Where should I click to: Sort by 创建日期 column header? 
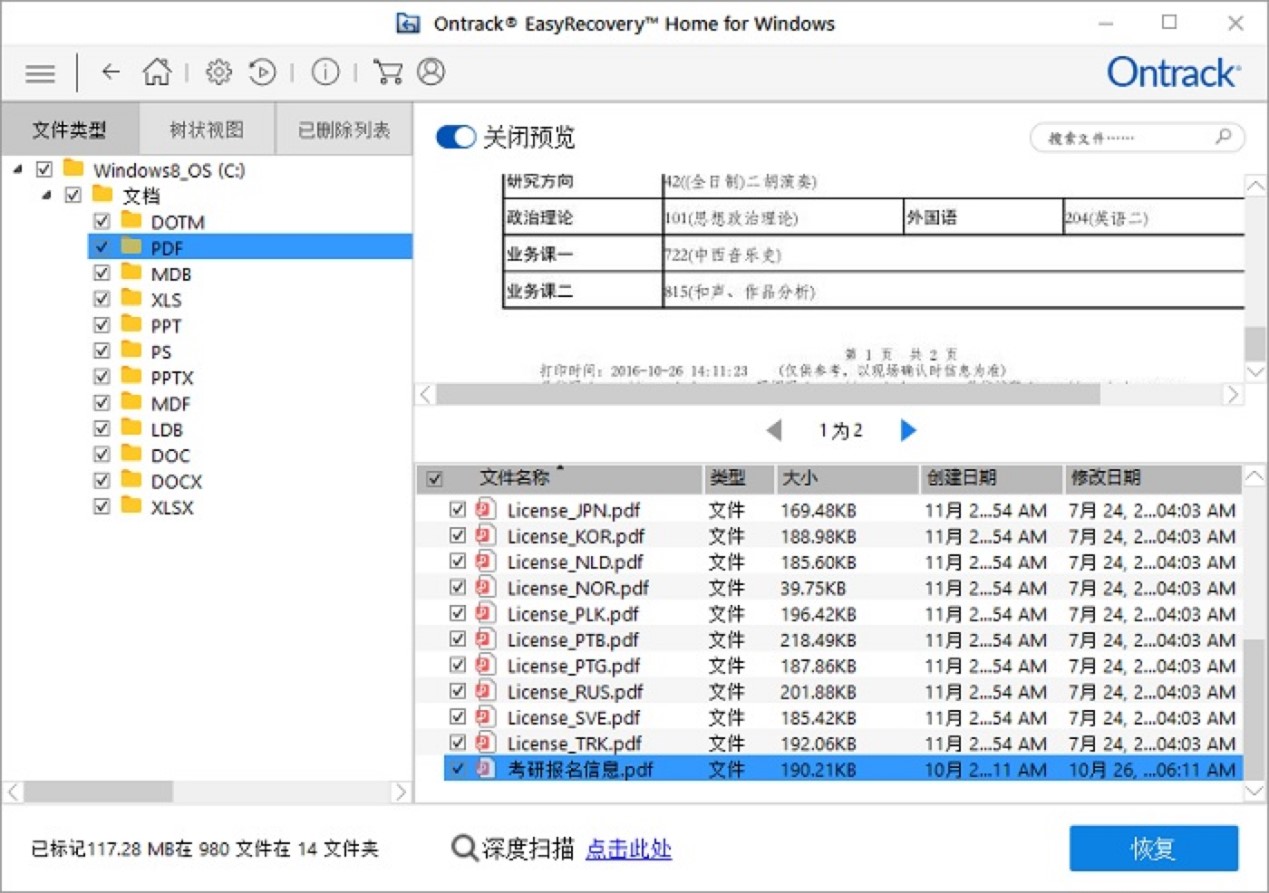tap(991, 479)
